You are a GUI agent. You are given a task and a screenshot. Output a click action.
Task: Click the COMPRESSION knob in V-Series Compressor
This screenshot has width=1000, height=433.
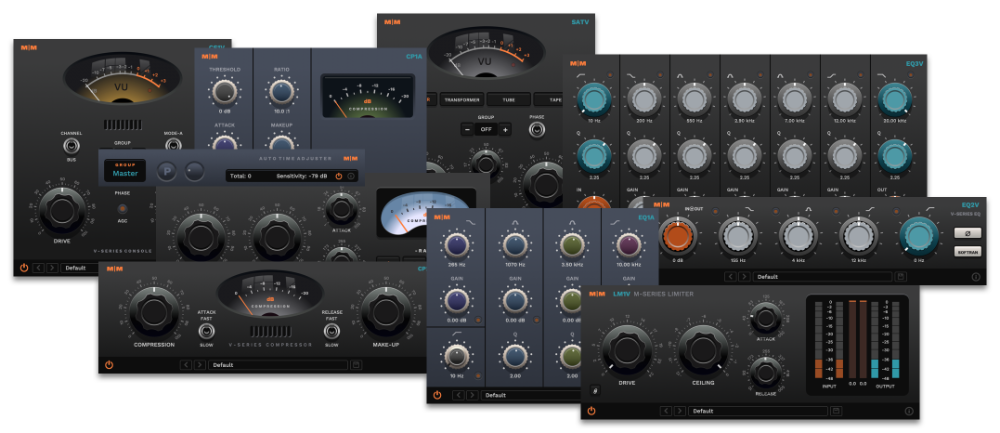click(154, 312)
